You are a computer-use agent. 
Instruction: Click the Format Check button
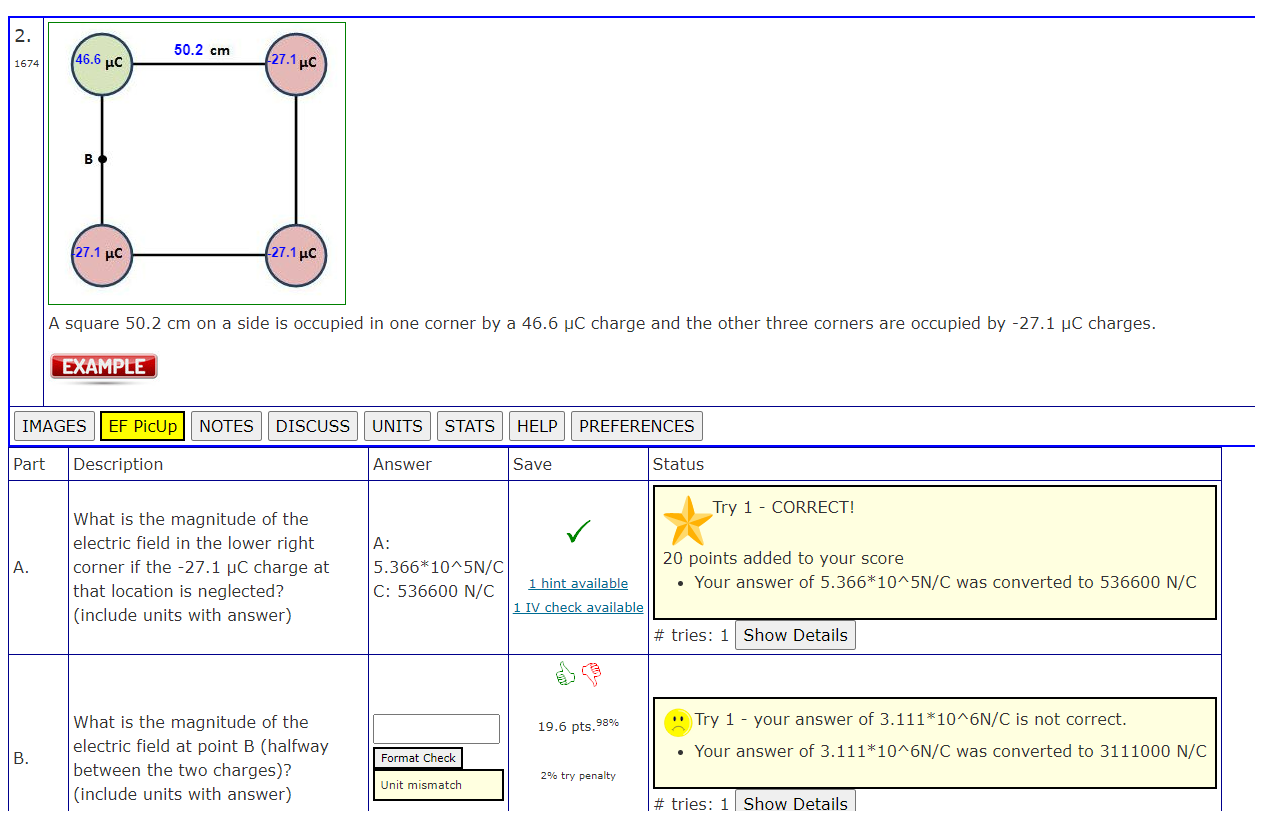click(x=417, y=758)
